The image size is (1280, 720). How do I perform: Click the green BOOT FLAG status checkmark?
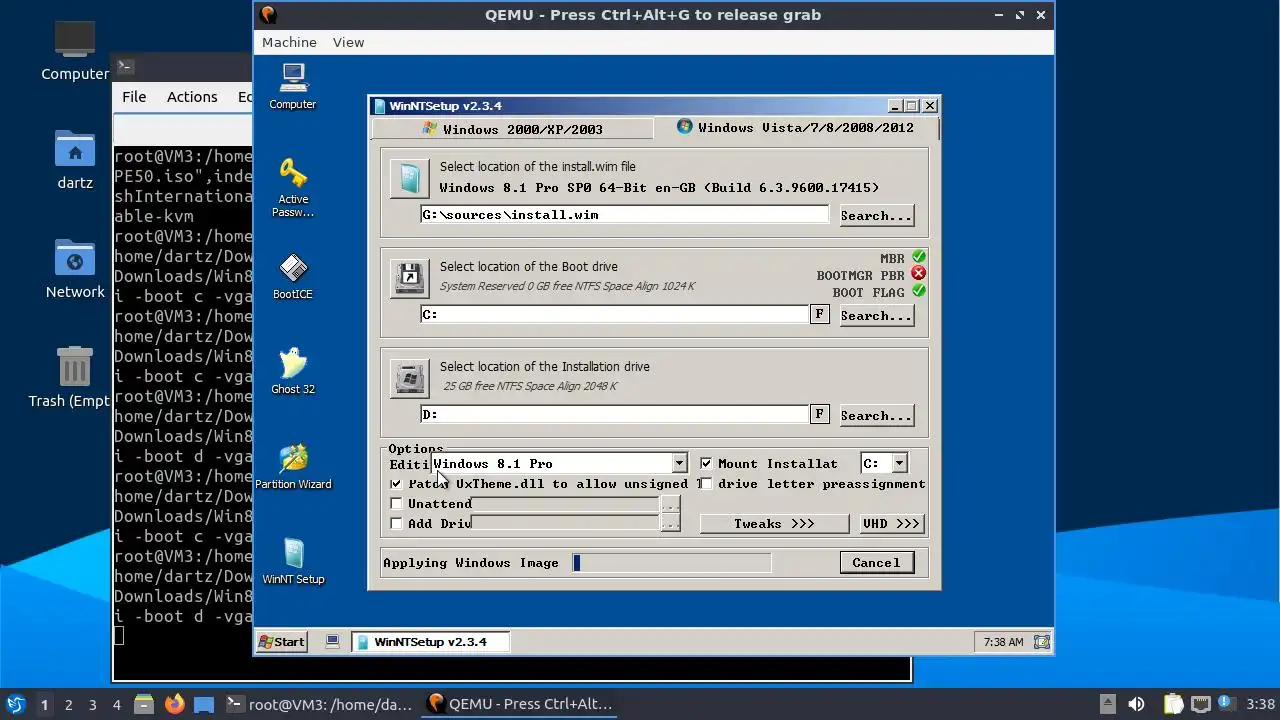coord(918,291)
